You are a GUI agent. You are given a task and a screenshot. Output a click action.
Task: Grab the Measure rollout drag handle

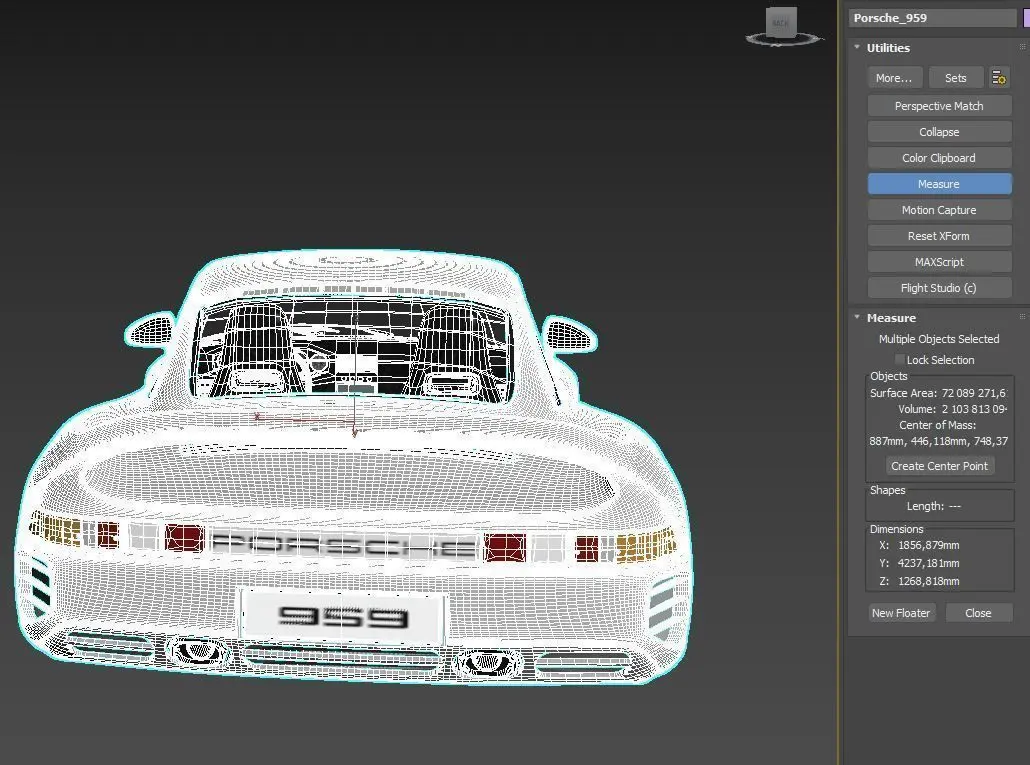(1022, 317)
